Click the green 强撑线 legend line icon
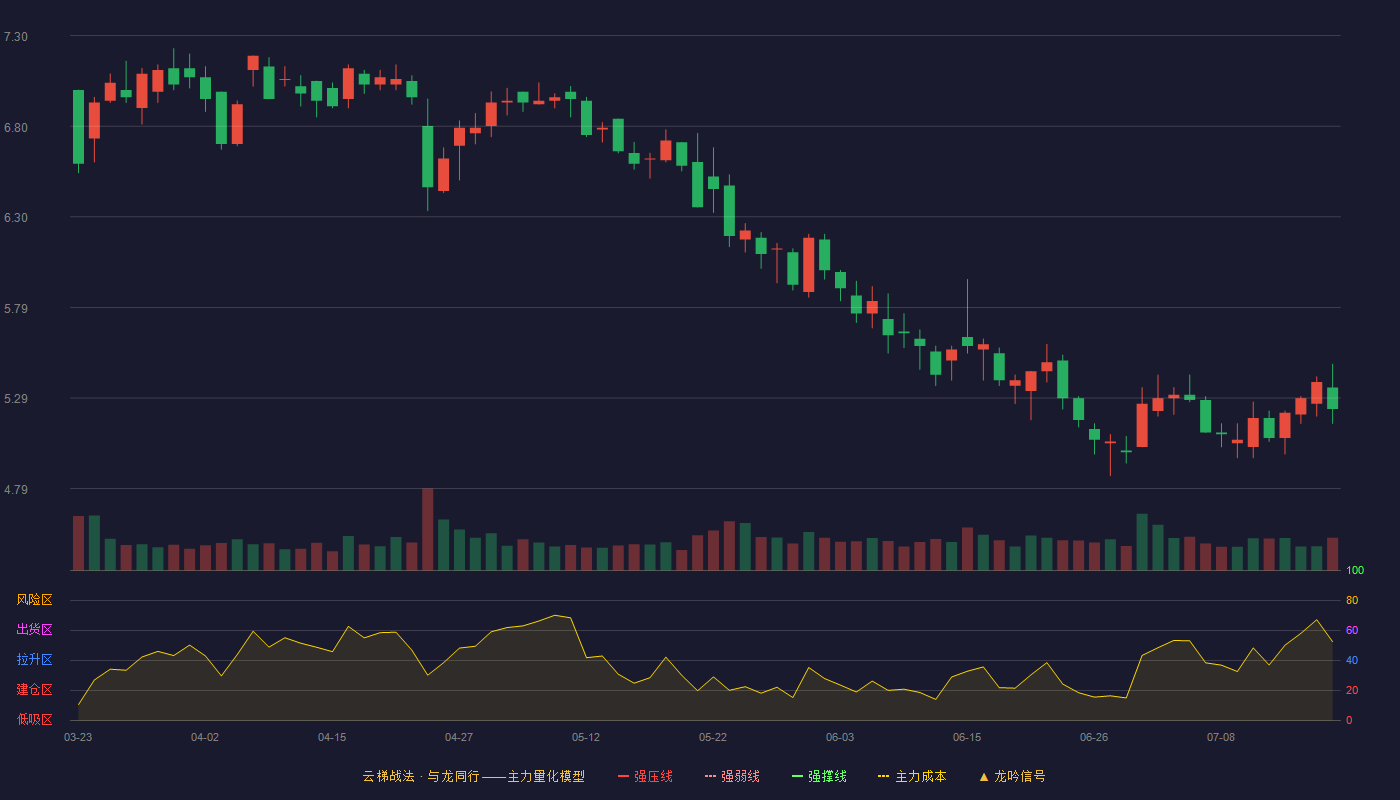 click(798, 776)
